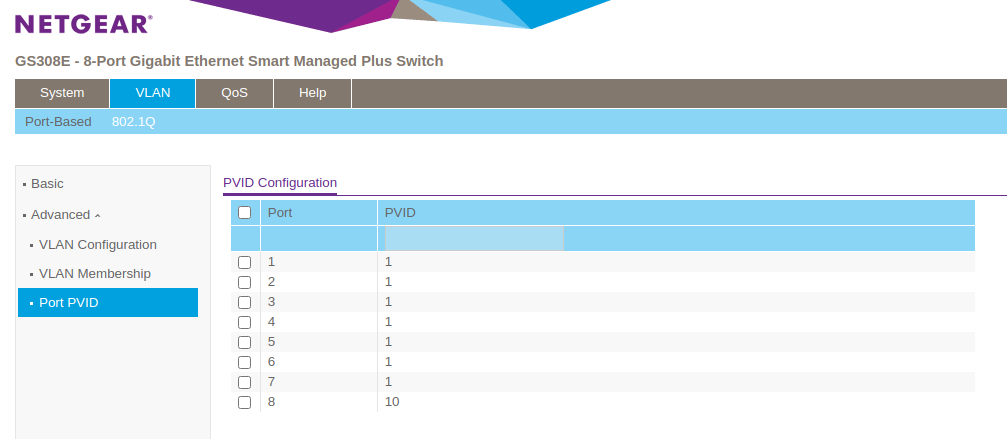1007x439 pixels.
Task: Check the box for port 8
Action: [244, 402]
